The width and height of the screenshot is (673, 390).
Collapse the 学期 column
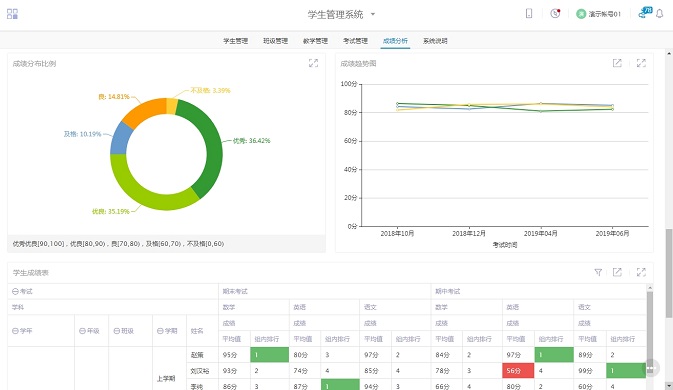pyautogui.click(x=160, y=331)
